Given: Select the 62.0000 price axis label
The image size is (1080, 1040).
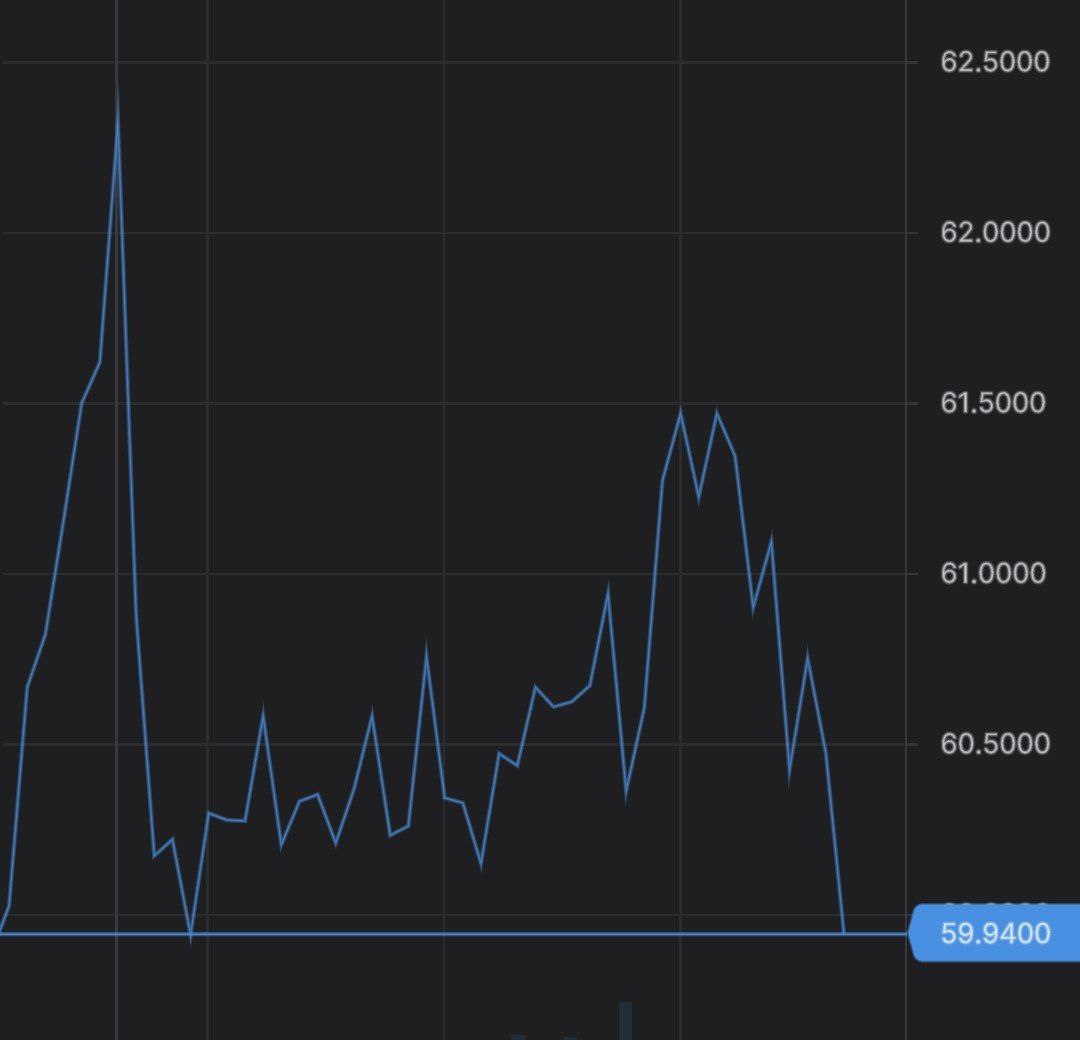Looking at the screenshot, I should (994, 233).
